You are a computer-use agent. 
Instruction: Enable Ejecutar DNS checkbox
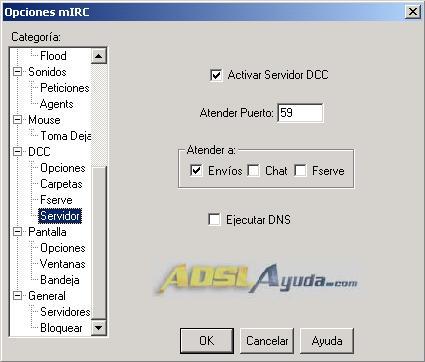click(x=214, y=220)
